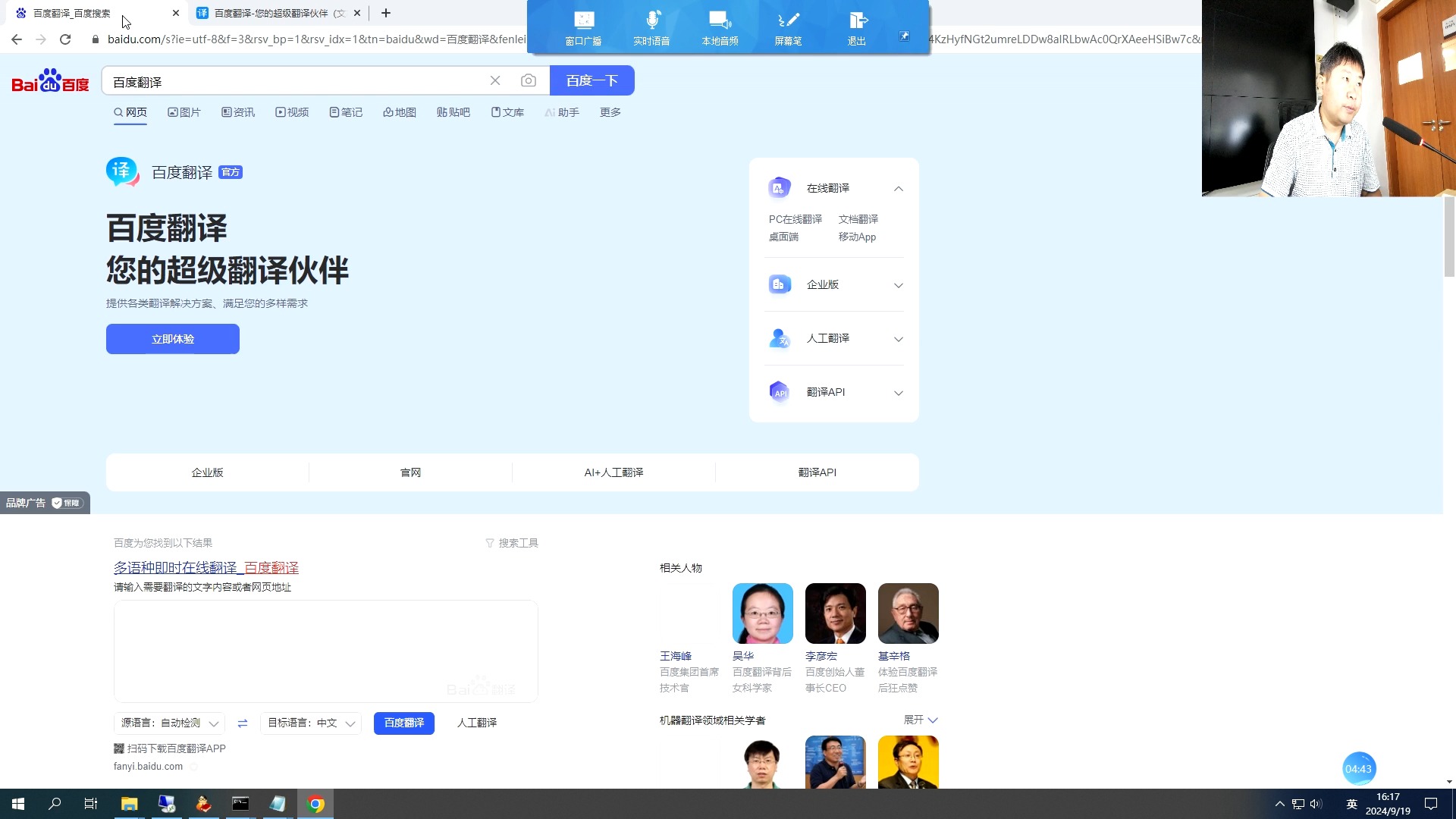Open a new browser tab
This screenshot has width=1456, height=819.
tap(386, 13)
